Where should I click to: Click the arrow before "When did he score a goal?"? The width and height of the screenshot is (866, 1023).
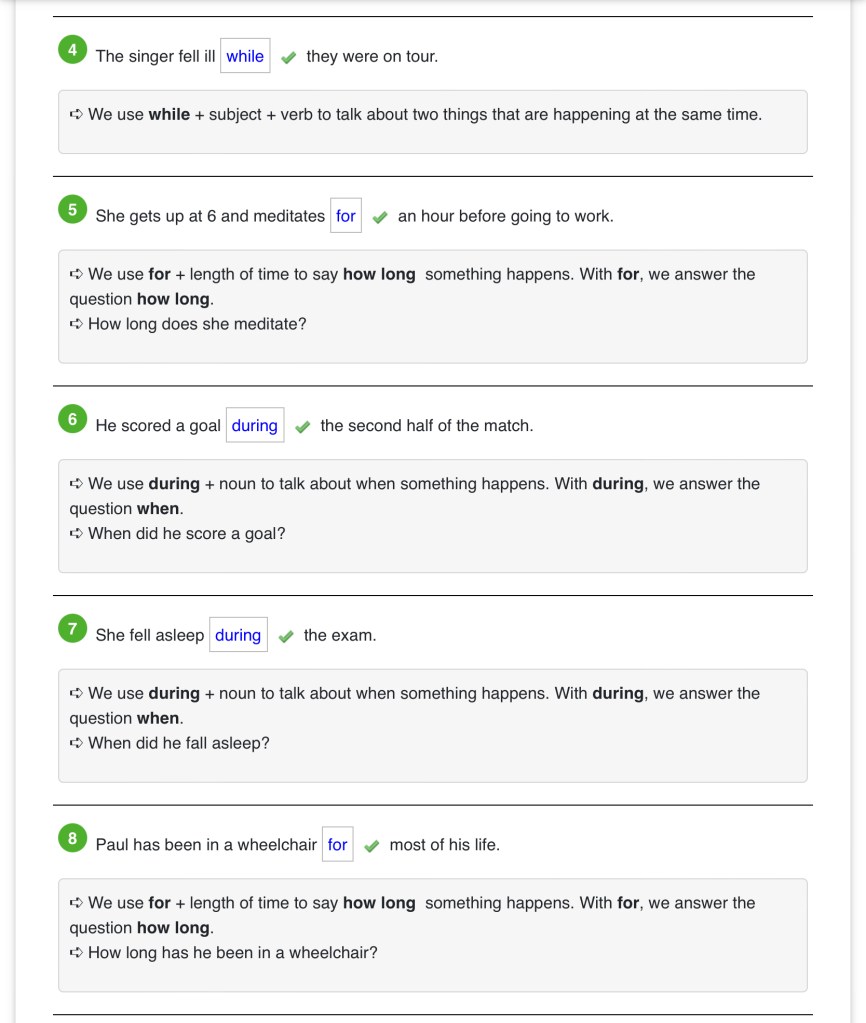(x=76, y=534)
